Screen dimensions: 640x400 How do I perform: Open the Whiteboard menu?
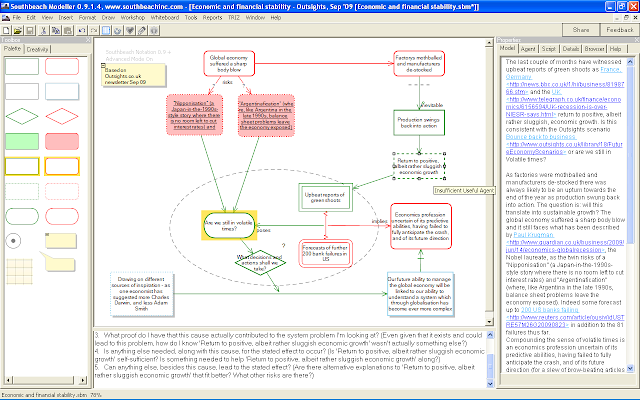click(x=165, y=18)
